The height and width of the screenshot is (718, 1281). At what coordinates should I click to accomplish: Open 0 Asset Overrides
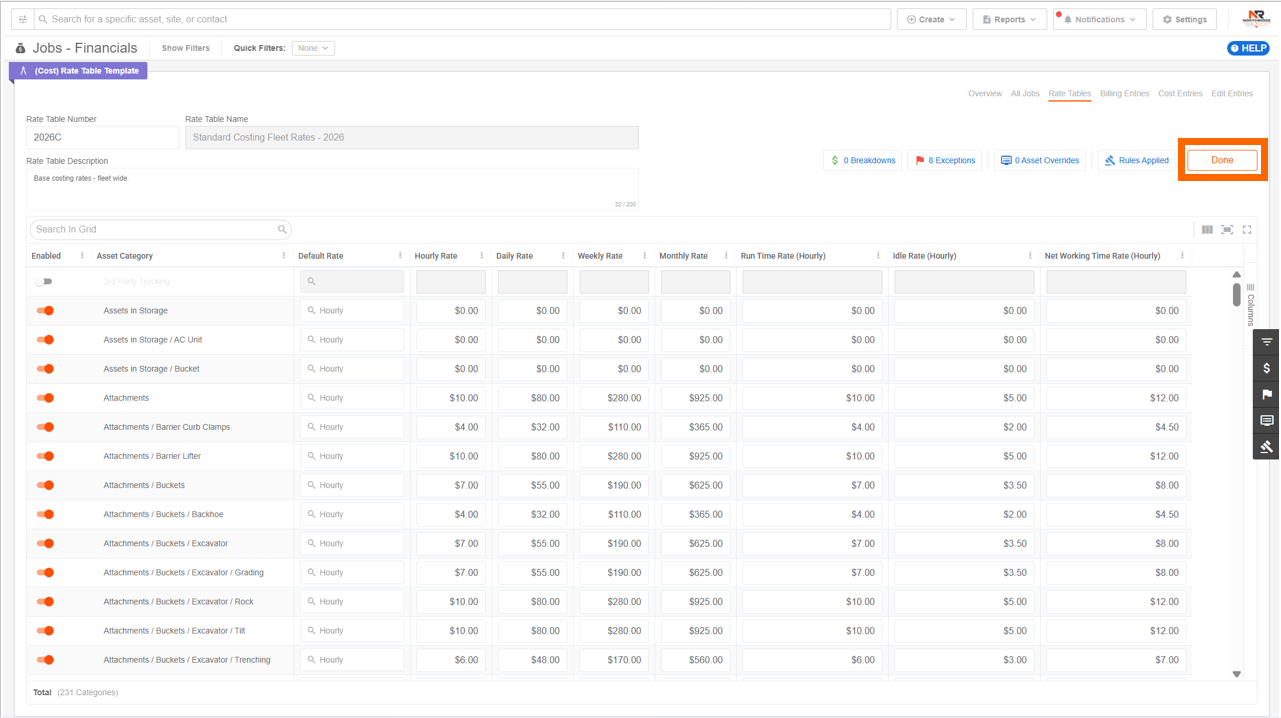[1040, 160]
